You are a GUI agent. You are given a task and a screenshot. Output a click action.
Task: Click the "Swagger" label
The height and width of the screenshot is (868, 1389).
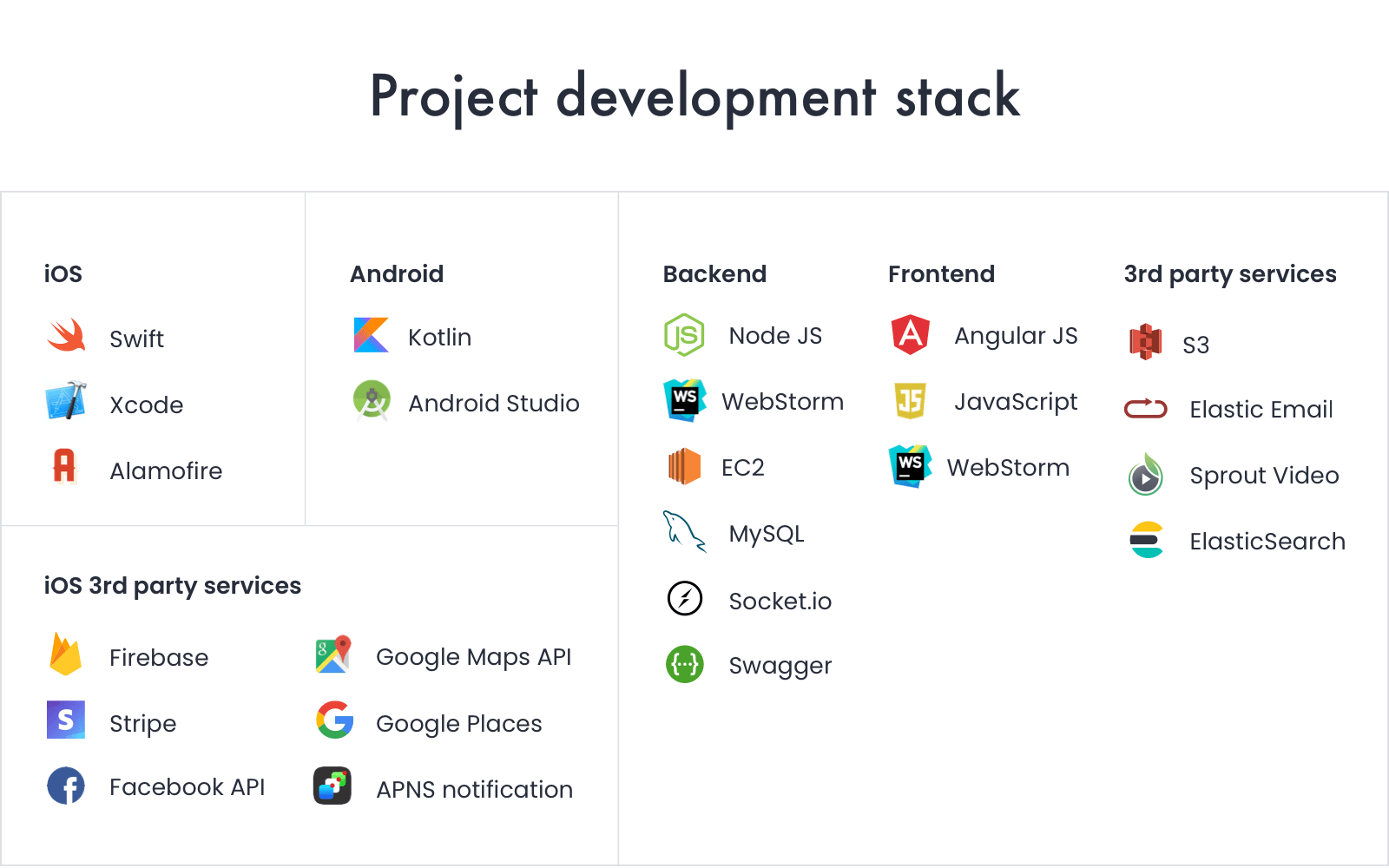click(x=780, y=667)
